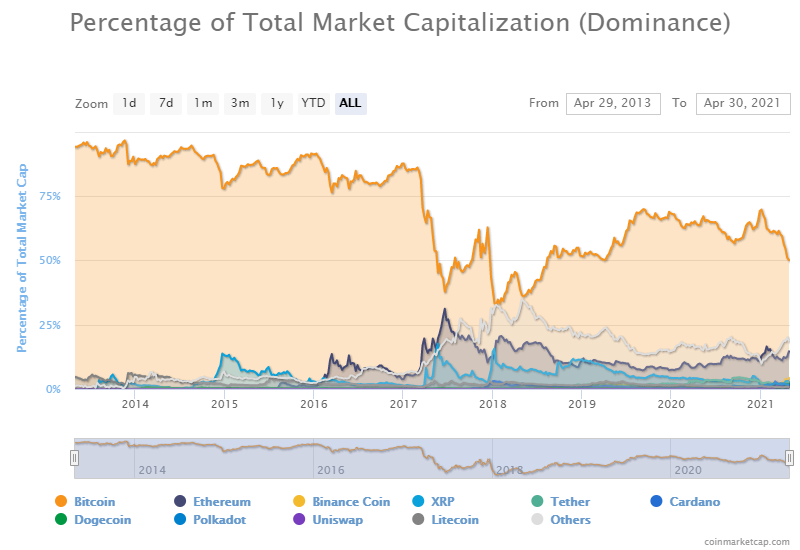
Task: Toggle Polkadot series visibility label
Action: coord(220,519)
